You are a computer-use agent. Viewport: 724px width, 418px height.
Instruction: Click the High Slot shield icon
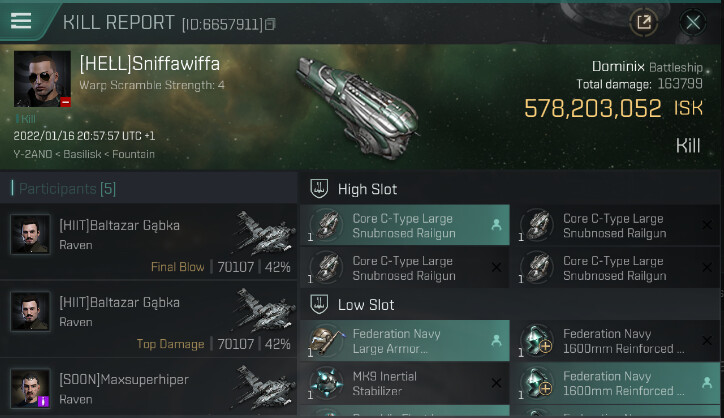(320, 188)
